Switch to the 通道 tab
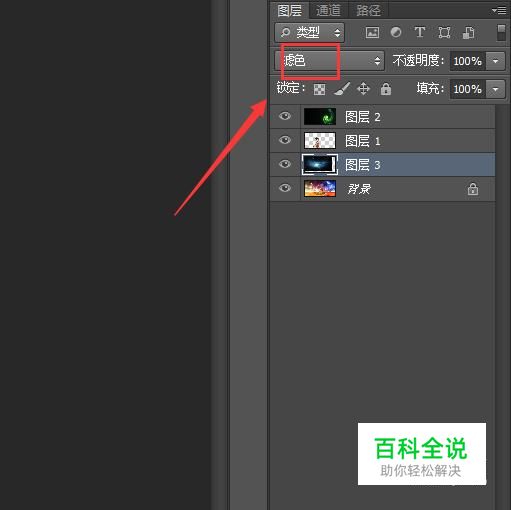Viewport: 511px width, 510px height. [x=328, y=11]
